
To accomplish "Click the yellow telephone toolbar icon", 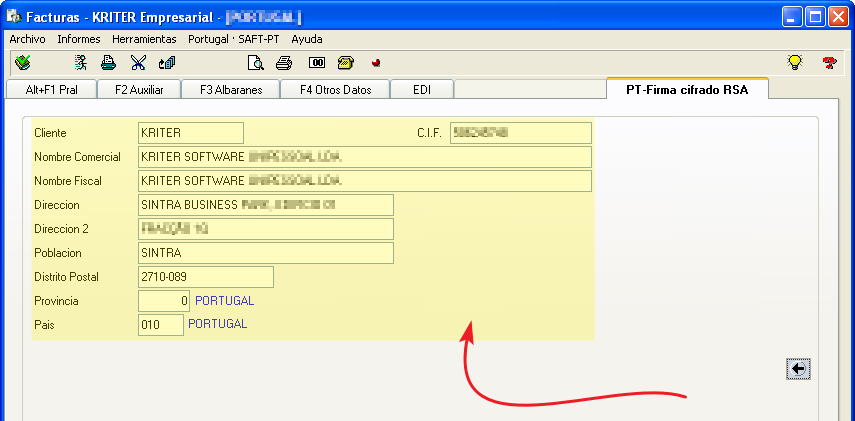I will point(346,63).
